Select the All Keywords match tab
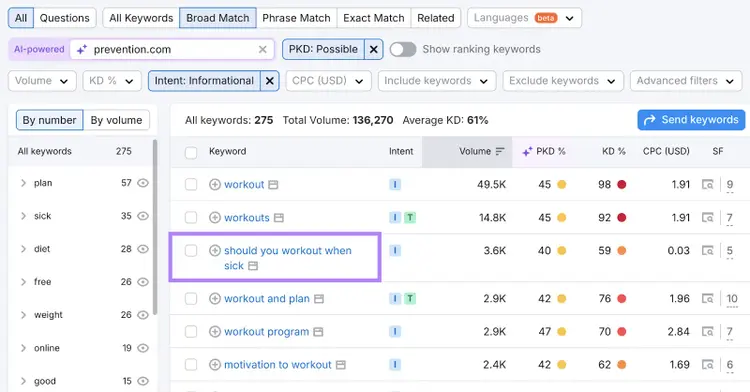This screenshot has width=750, height=392. (141, 18)
